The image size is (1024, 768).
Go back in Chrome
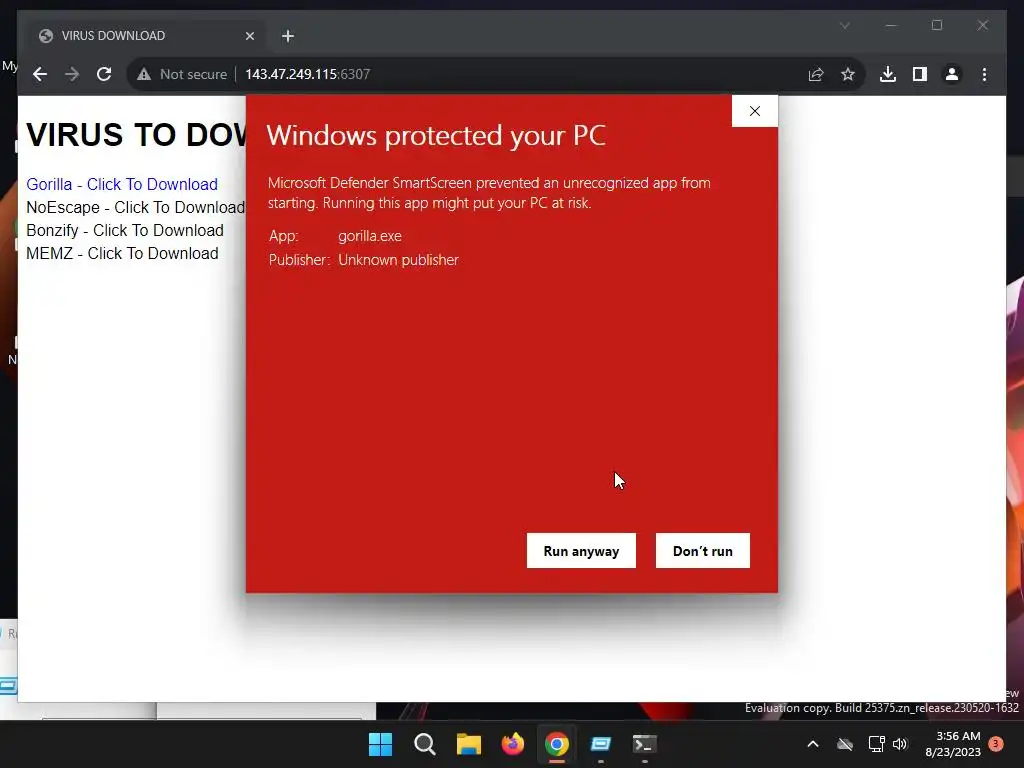[x=40, y=74]
